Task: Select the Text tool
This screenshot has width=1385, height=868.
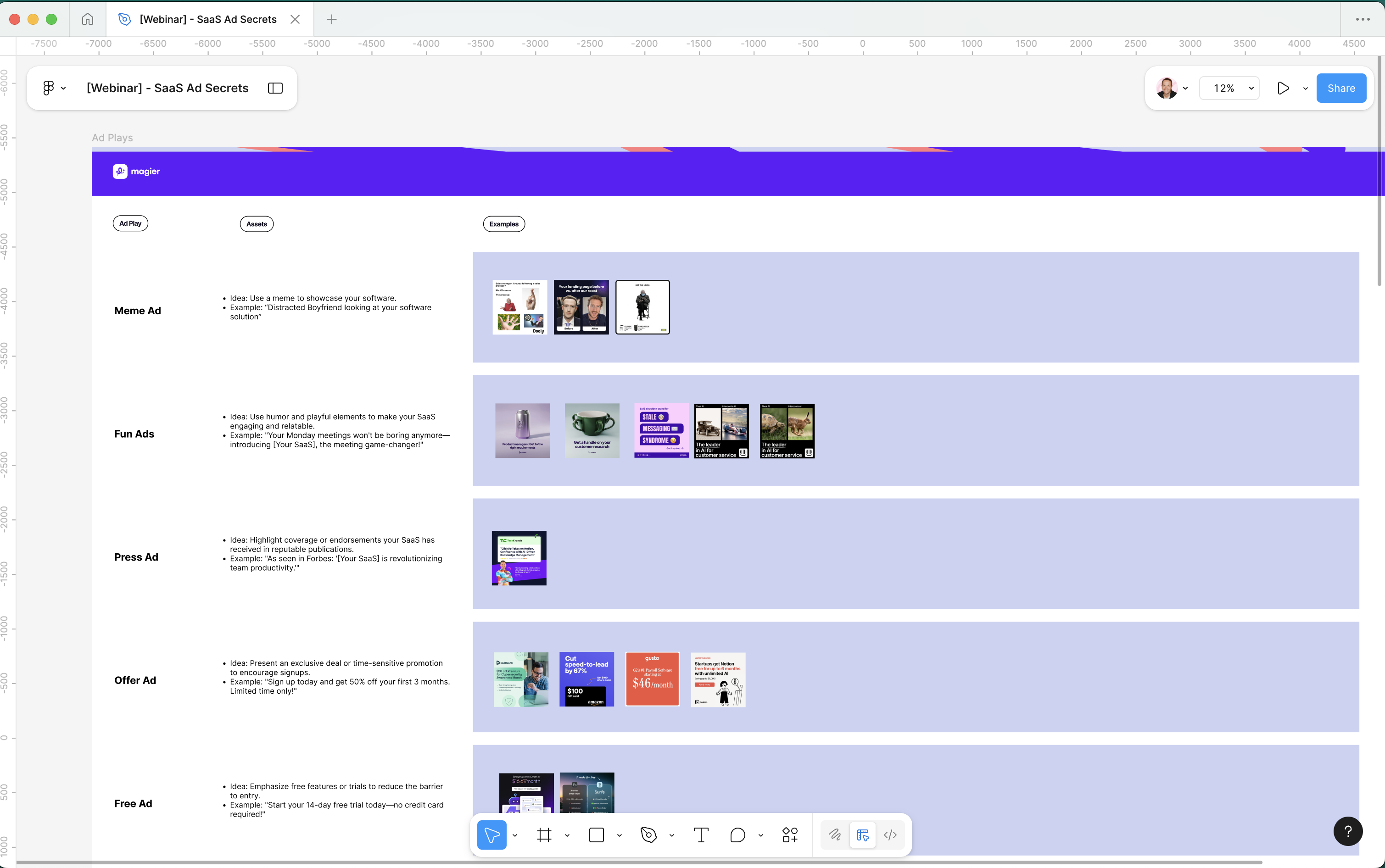Action: coord(701,835)
